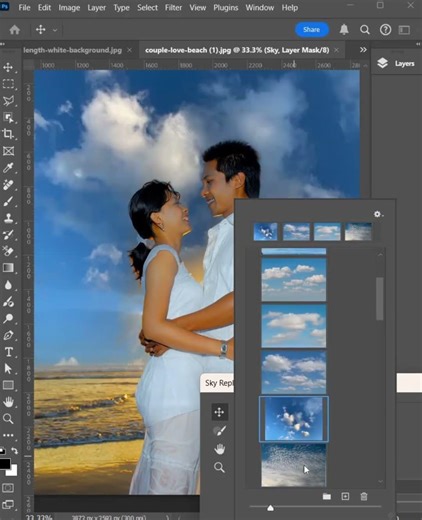422x520 pixels.
Task: Select Sky Move tool in Sky Replacement dialog
Action: pos(219,412)
